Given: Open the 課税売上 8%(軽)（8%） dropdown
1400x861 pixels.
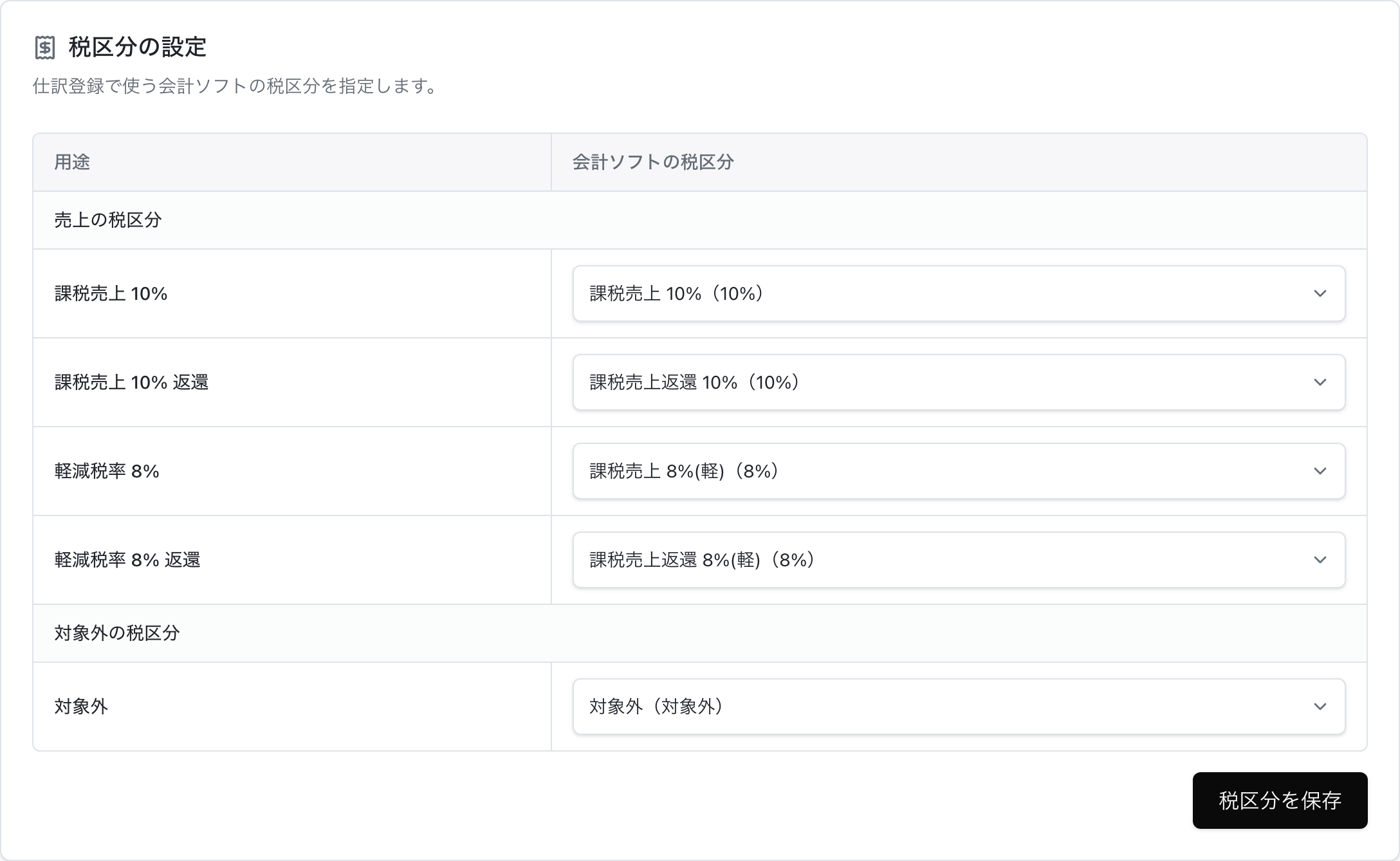Looking at the screenshot, I should 959,471.
